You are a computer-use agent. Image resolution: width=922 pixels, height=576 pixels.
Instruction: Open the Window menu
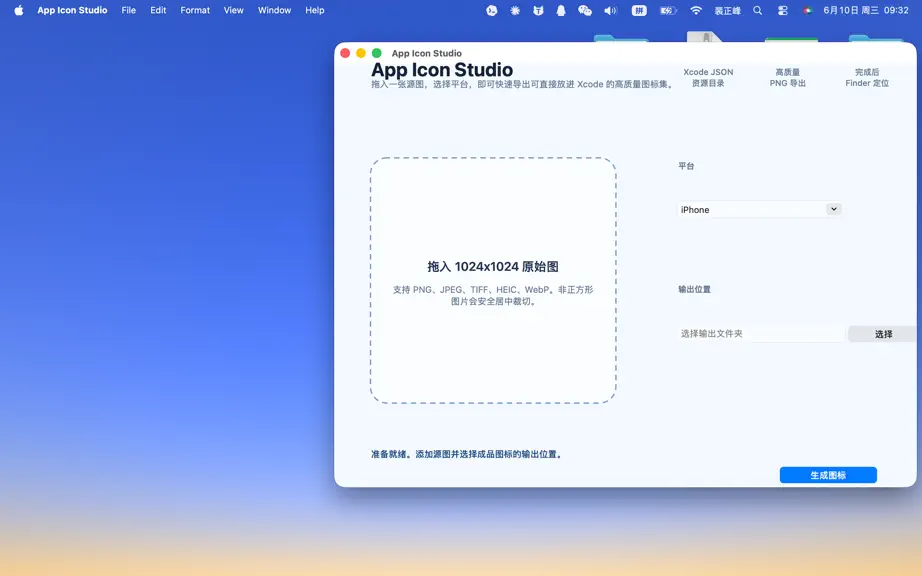pos(275,10)
